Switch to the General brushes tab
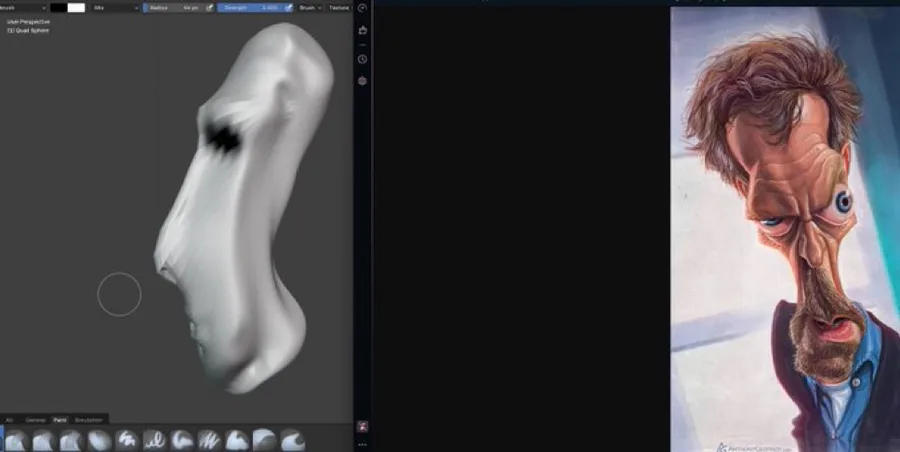 click(36, 420)
